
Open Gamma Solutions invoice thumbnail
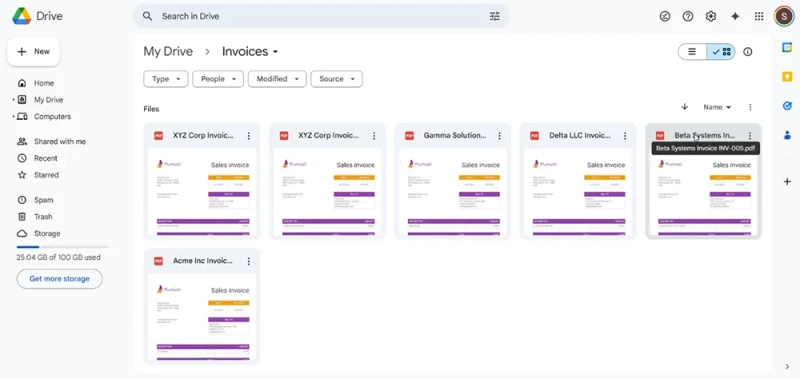[x=453, y=192]
